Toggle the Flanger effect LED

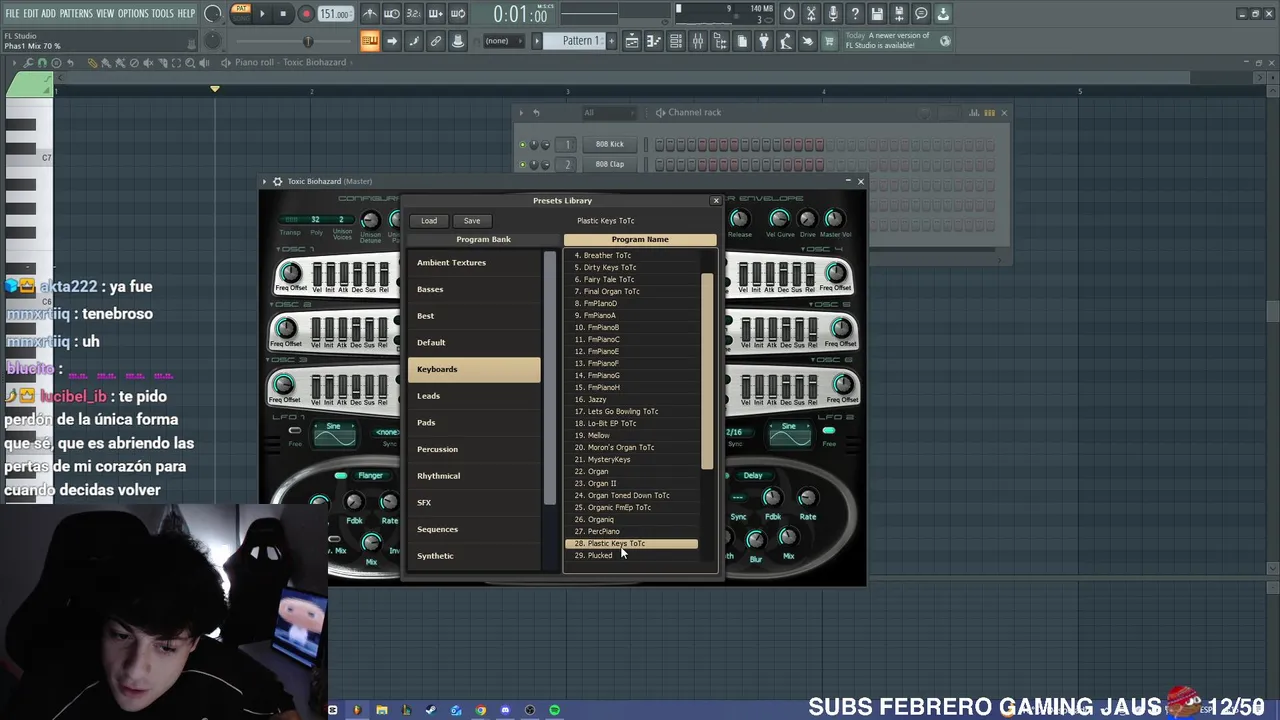[x=341, y=476]
